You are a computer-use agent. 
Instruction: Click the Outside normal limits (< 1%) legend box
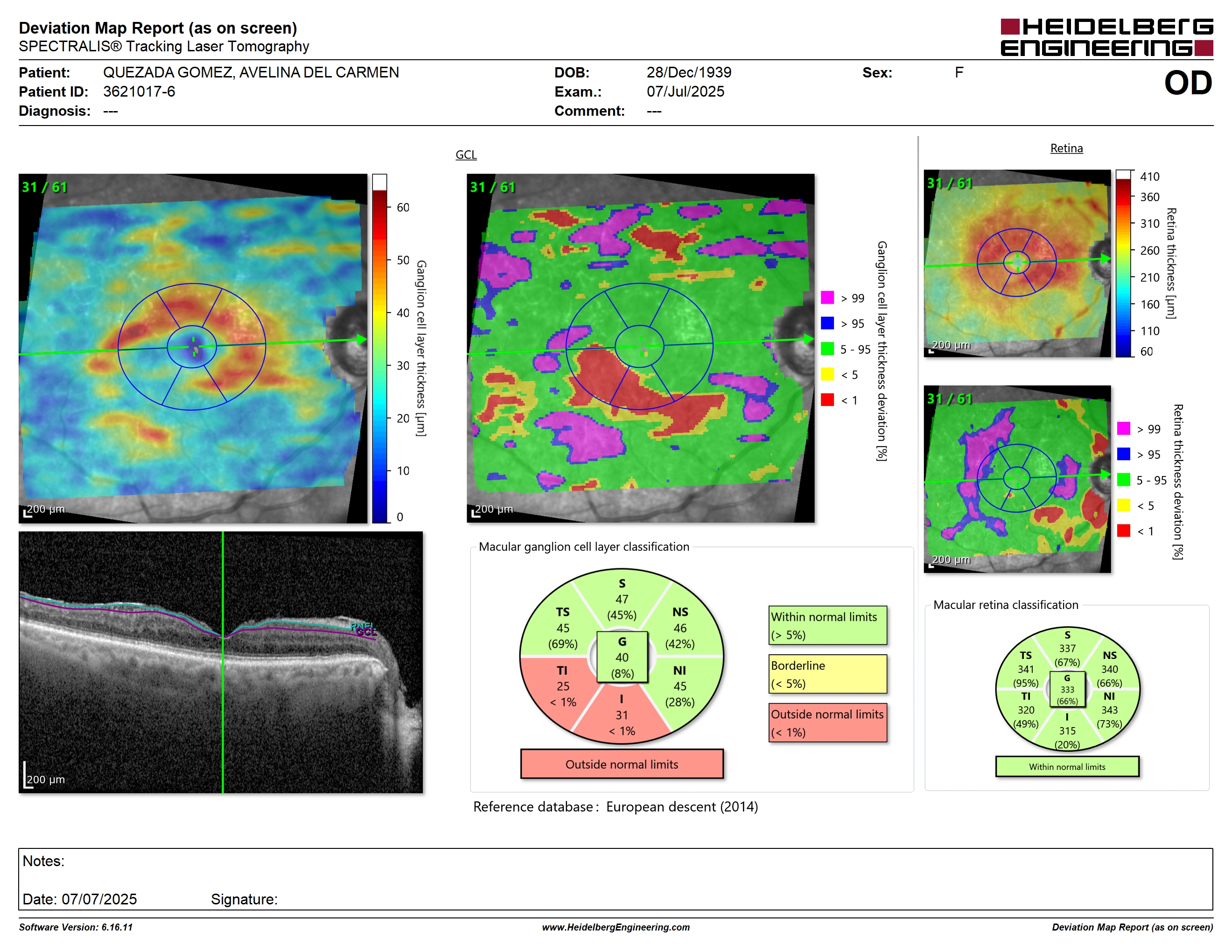(x=827, y=722)
